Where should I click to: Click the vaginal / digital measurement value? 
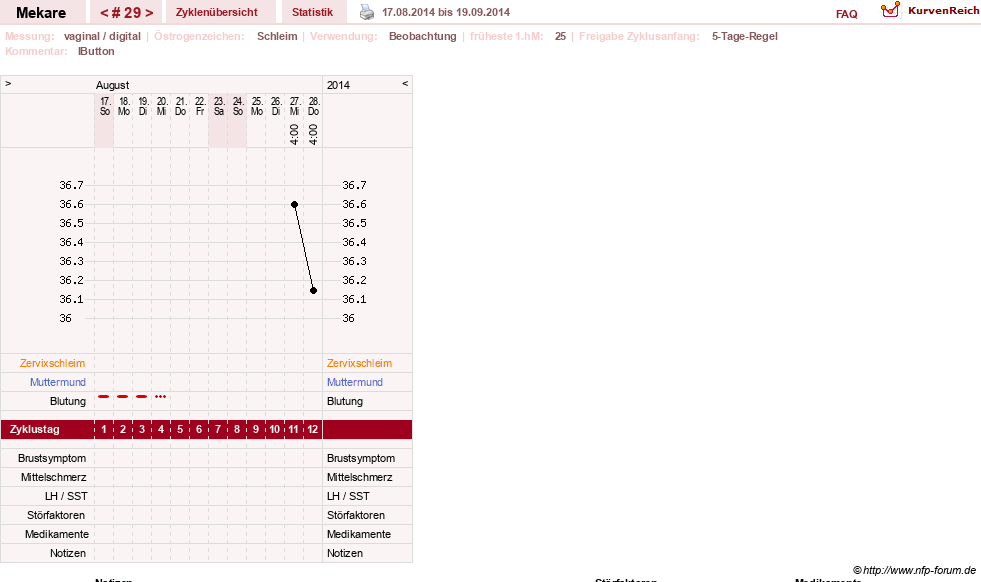102,36
